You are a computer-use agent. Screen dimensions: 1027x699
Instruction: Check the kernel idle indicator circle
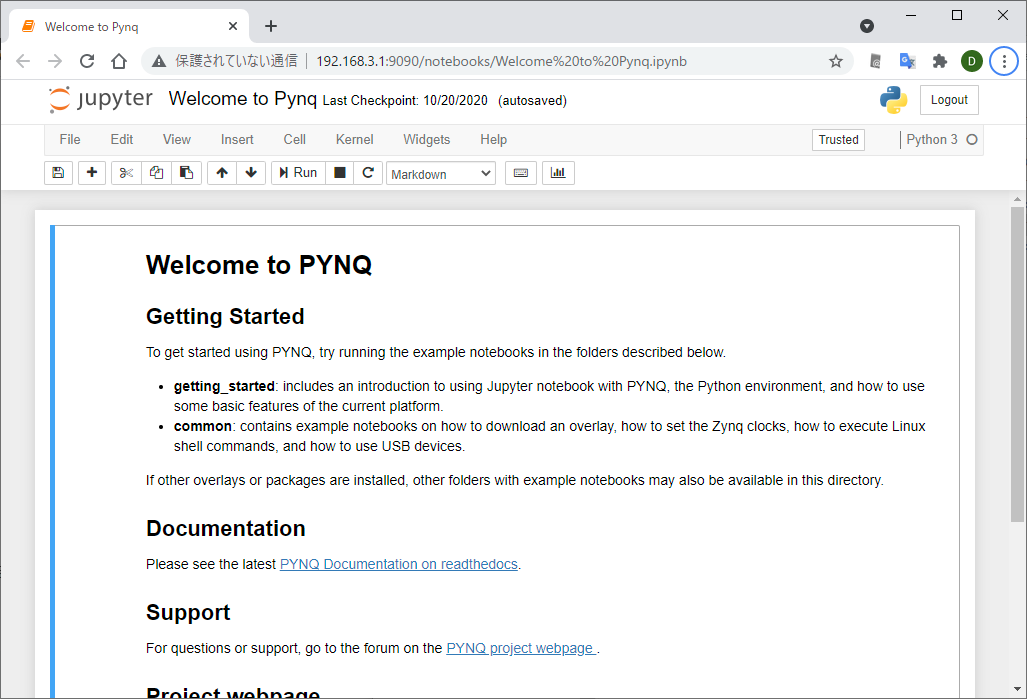(x=972, y=140)
